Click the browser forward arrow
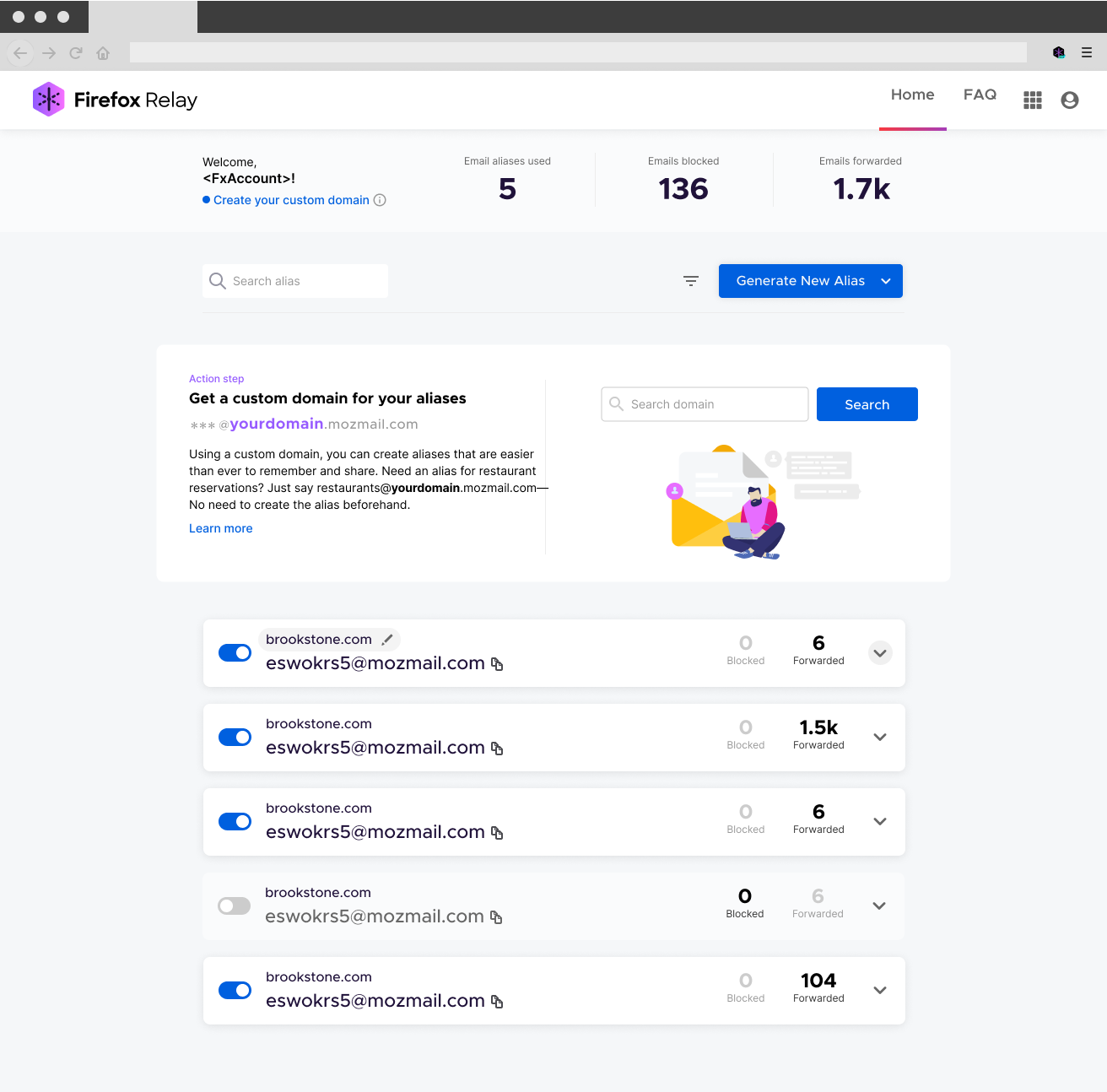This screenshot has width=1107, height=1092. (x=49, y=53)
